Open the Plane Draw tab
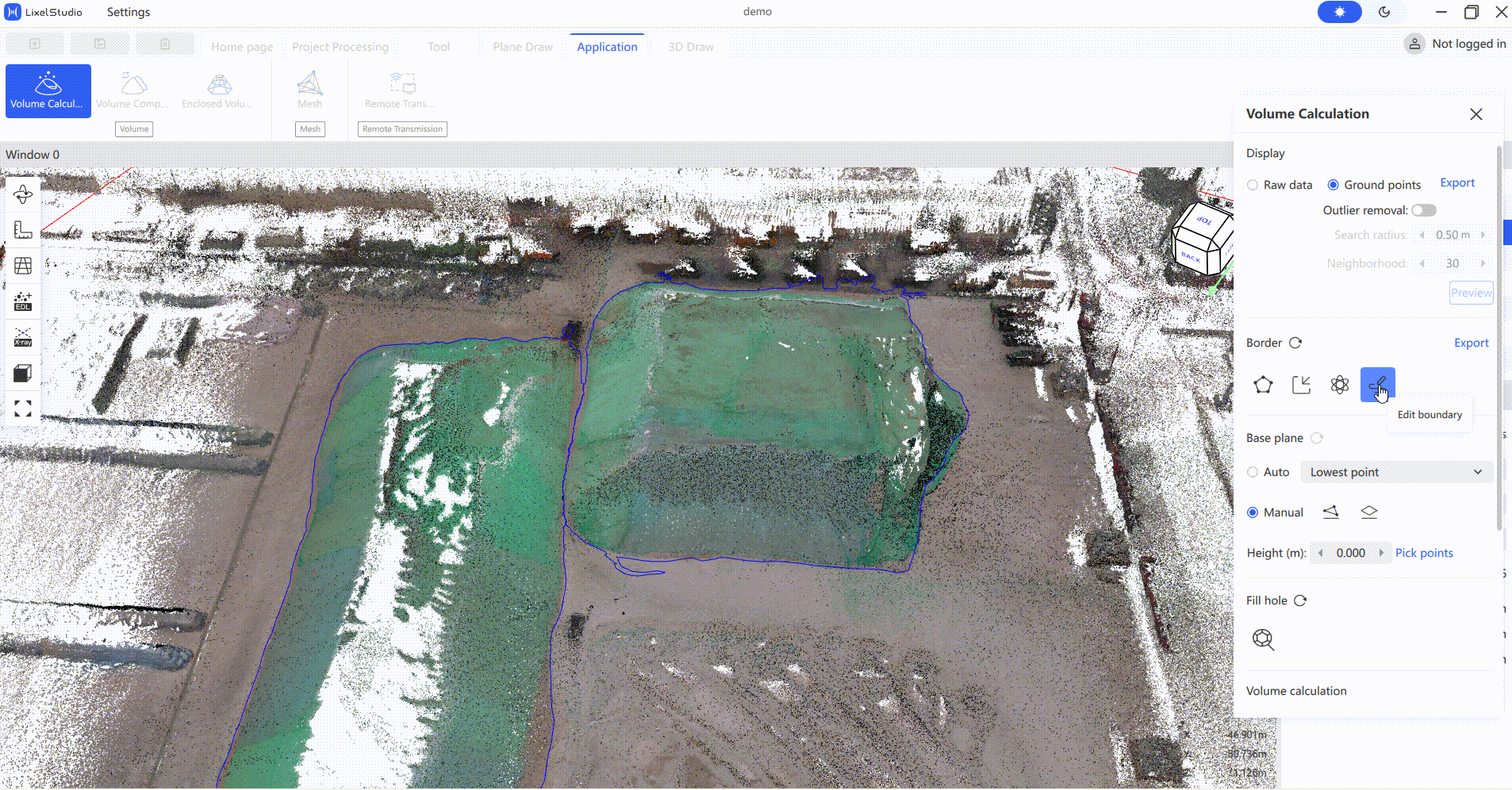Viewport: 1512px width, 790px height. (x=523, y=47)
